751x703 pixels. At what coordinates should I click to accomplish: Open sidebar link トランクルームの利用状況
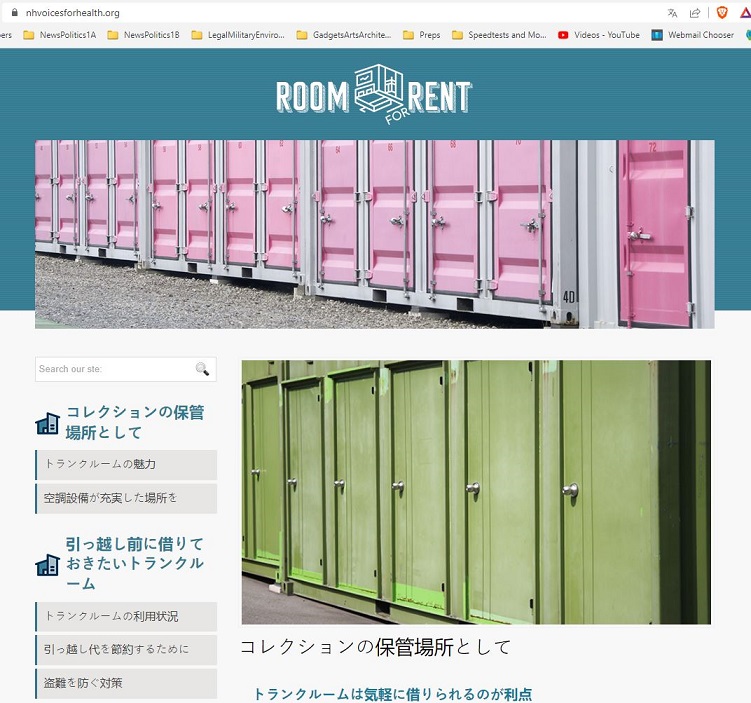pos(126,616)
